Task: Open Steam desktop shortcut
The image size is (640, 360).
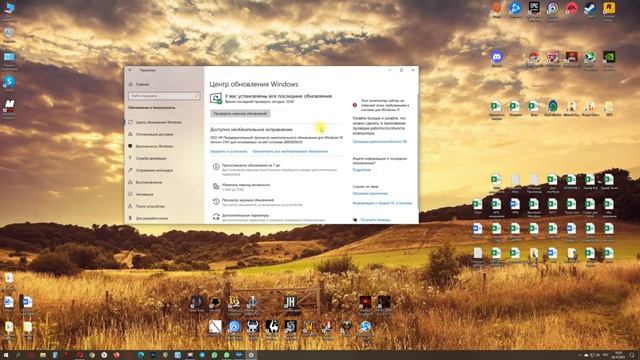Action: (590, 8)
